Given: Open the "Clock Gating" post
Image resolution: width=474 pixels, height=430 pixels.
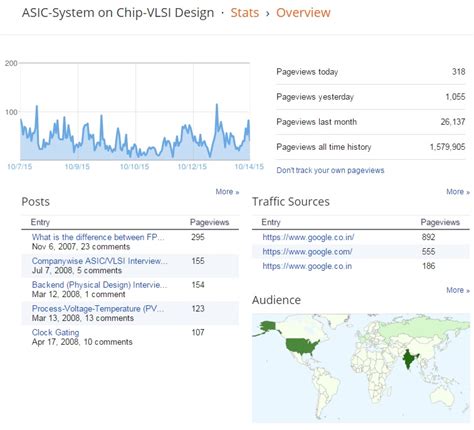Looking at the screenshot, I should (55, 332).
